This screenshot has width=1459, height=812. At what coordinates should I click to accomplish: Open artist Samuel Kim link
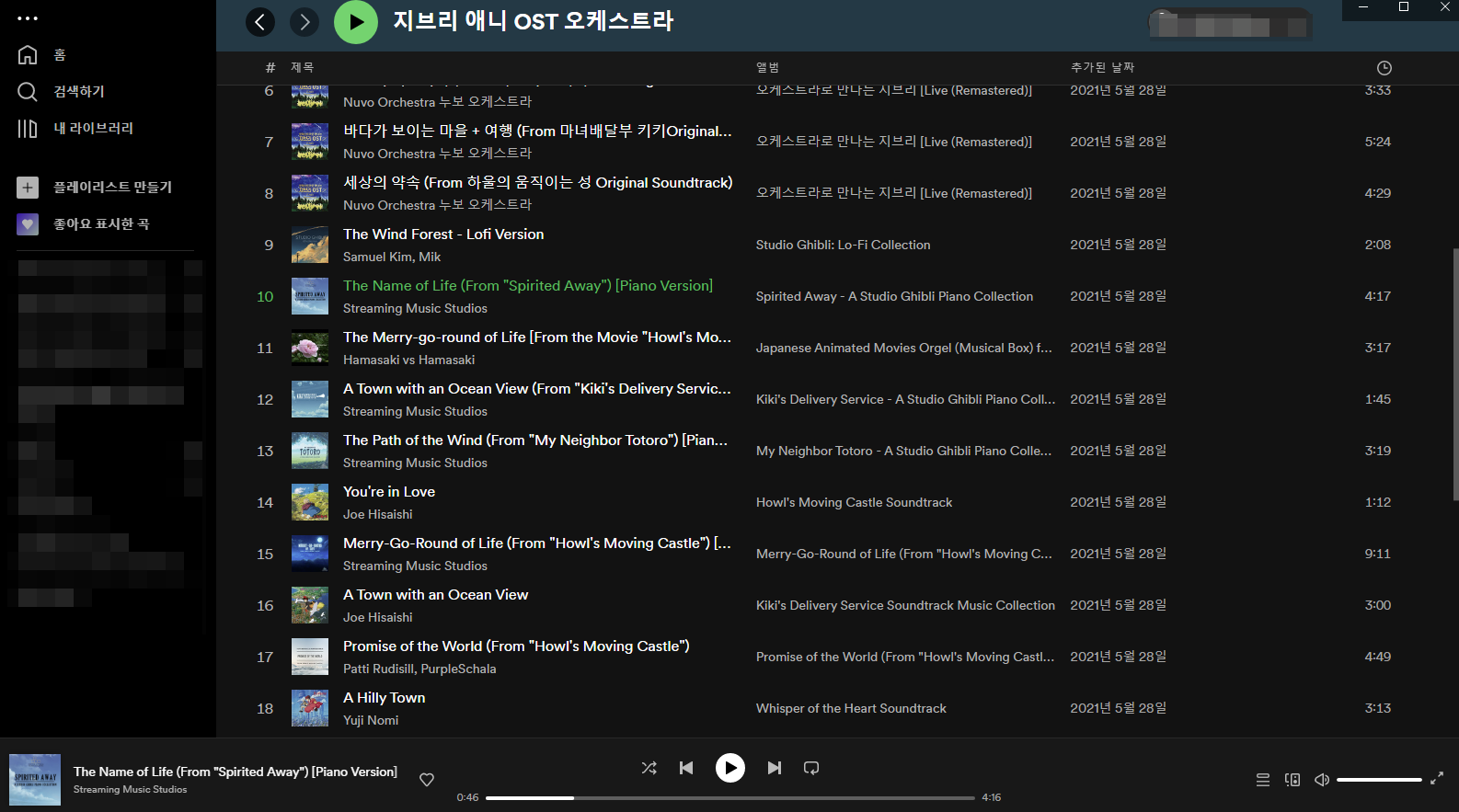pos(378,257)
